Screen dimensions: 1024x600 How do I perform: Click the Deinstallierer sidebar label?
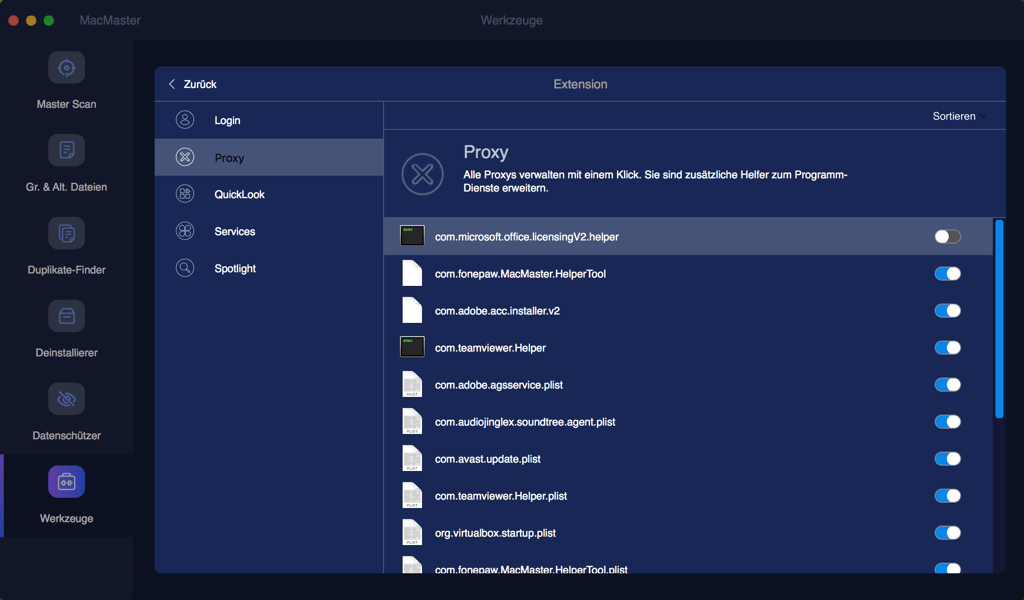click(x=66, y=353)
